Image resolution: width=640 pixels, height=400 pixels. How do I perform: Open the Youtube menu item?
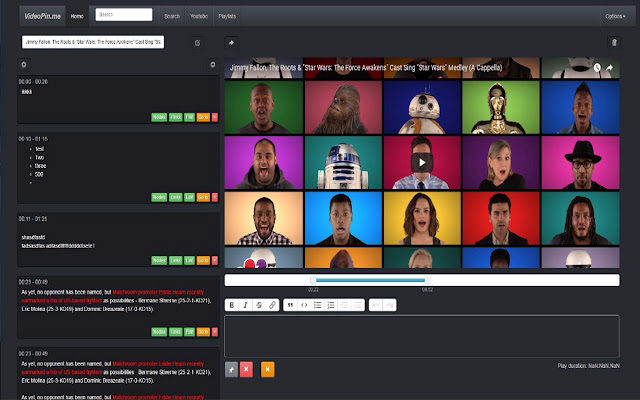(x=199, y=16)
